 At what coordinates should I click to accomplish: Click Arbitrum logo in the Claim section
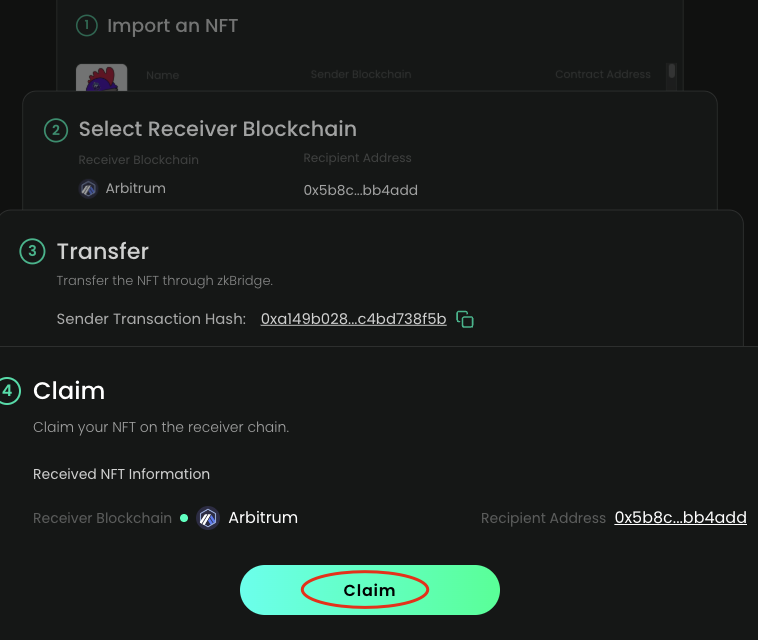[208, 518]
